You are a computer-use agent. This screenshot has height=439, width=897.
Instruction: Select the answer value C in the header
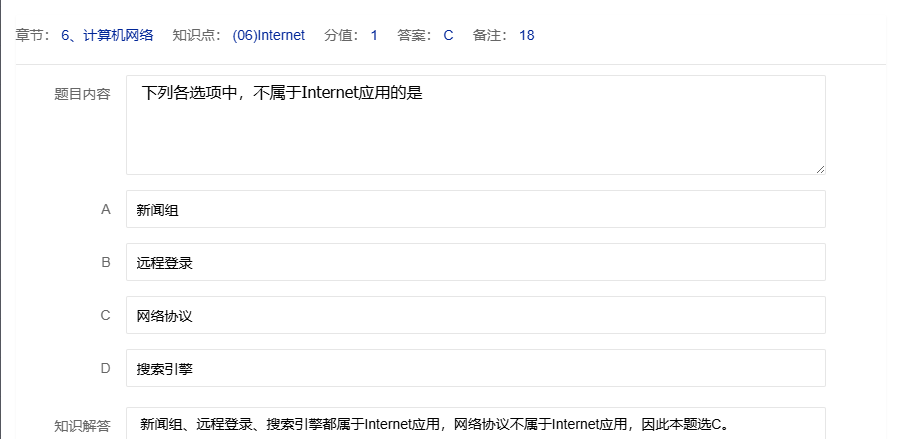tap(448, 35)
